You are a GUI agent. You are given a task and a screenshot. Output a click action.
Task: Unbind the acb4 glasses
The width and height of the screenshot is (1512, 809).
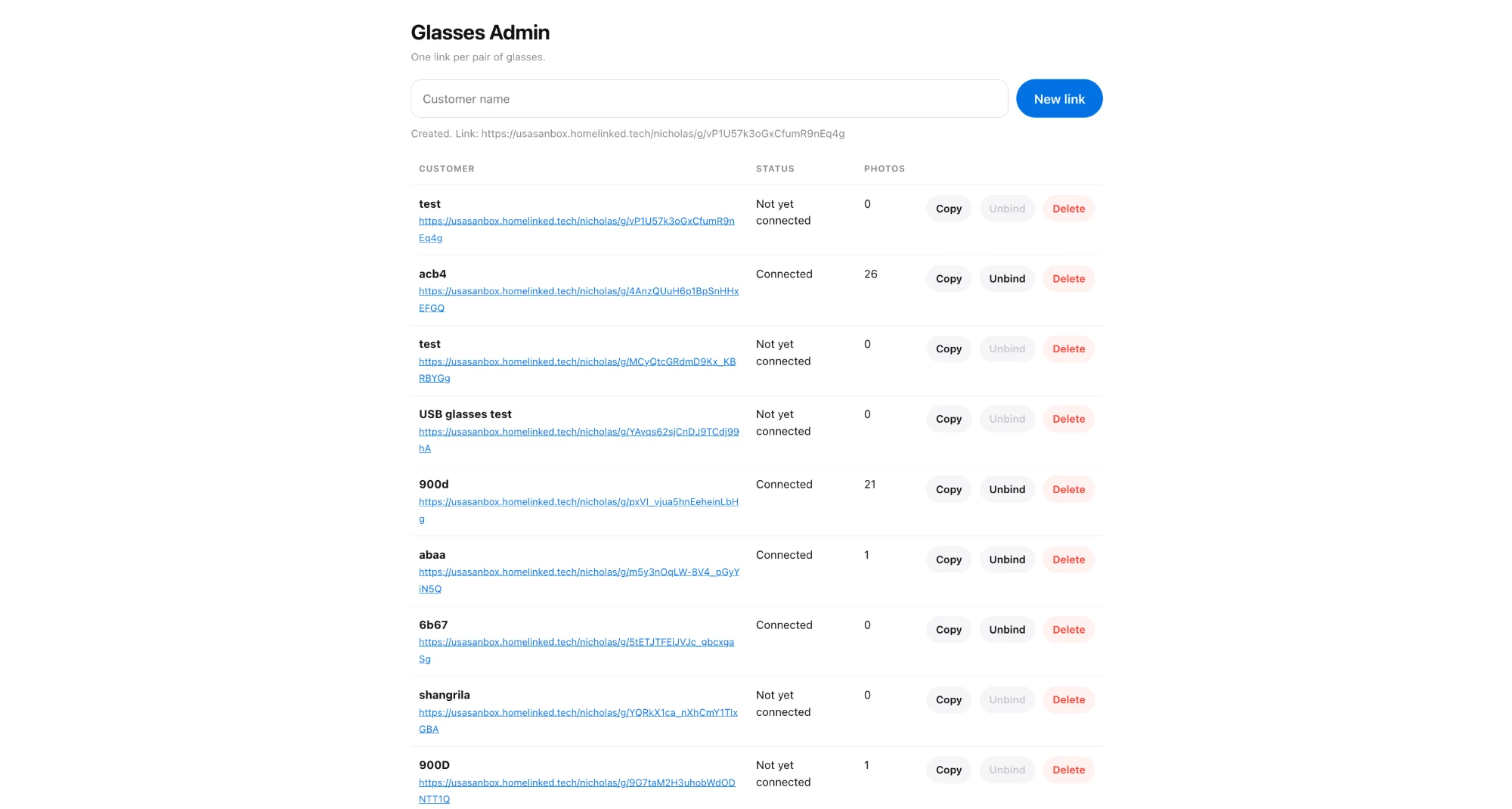(x=1007, y=279)
